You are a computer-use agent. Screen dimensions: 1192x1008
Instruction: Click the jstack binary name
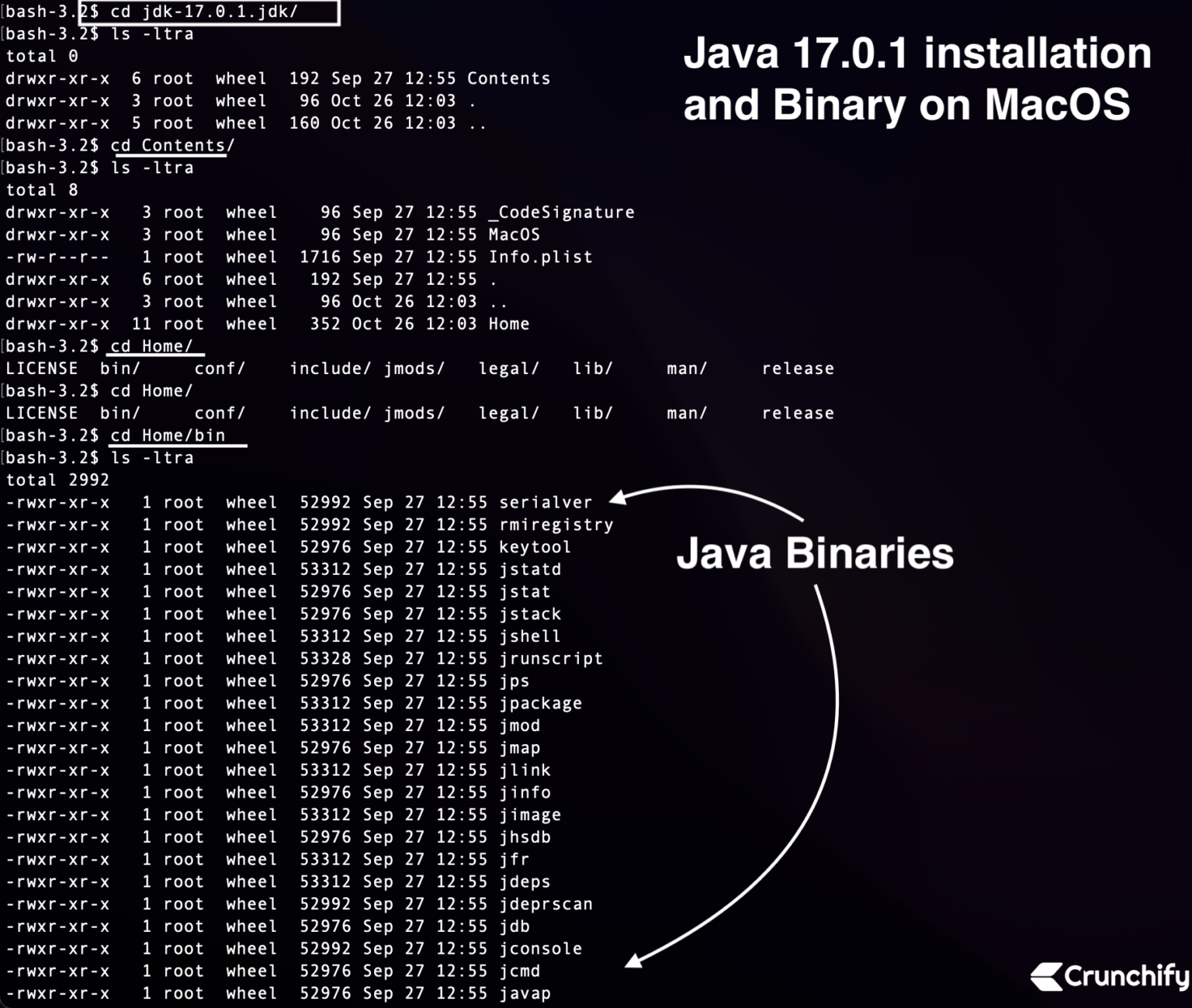click(530, 614)
